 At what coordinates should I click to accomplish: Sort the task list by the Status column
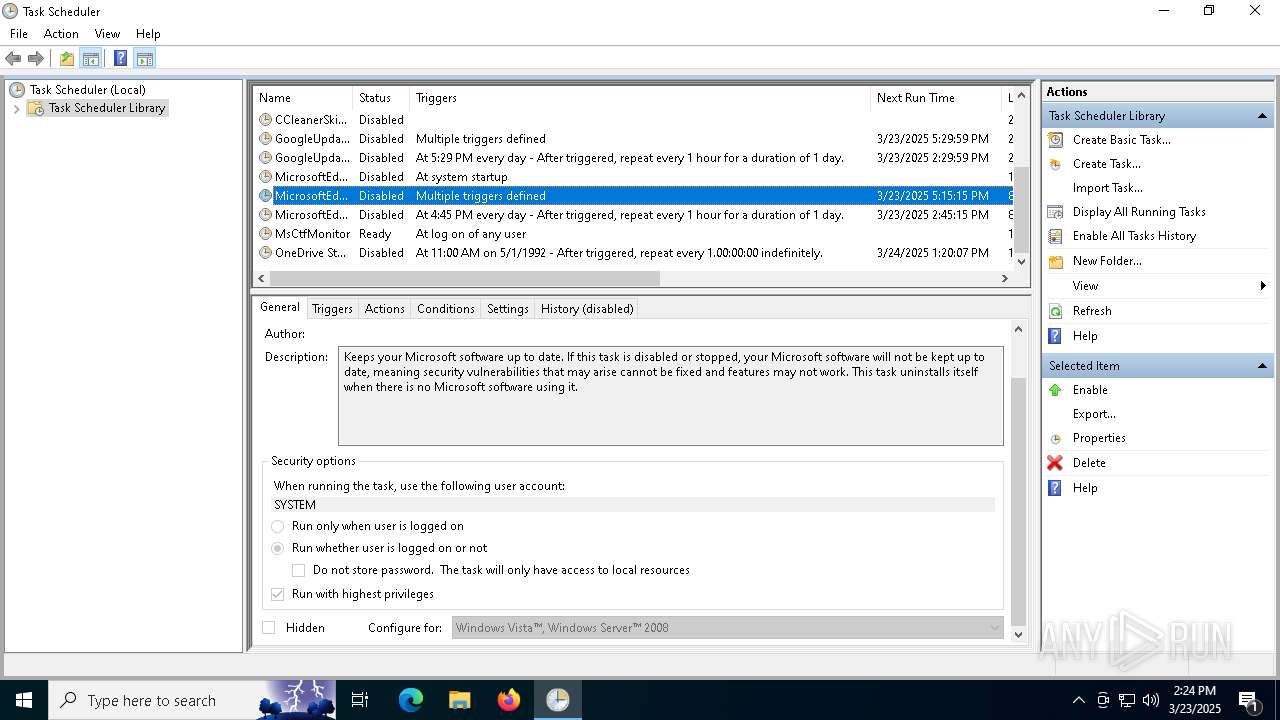click(x=381, y=98)
